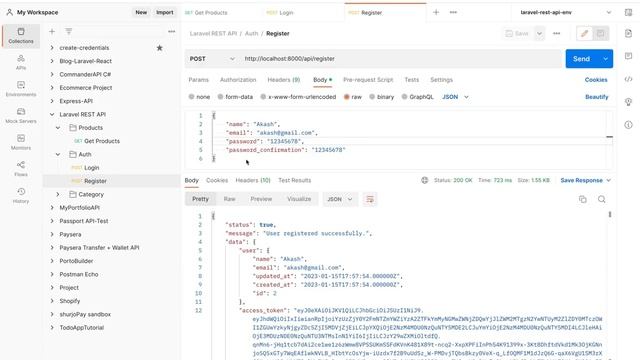Open the Collections sidebar panel
This screenshot has width=640, height=360.
21,36
